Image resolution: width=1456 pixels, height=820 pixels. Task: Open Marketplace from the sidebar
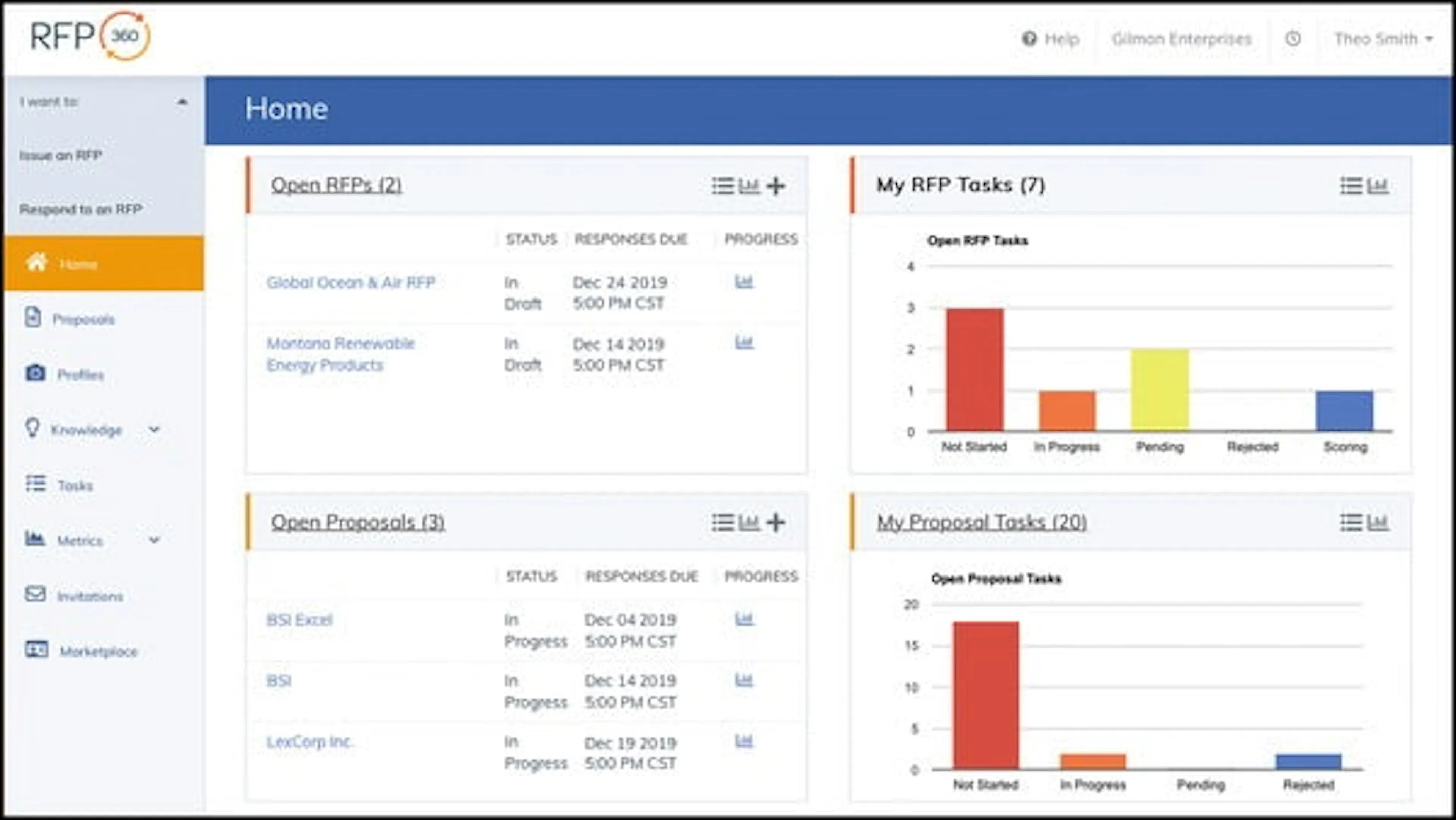click(98, 651)
